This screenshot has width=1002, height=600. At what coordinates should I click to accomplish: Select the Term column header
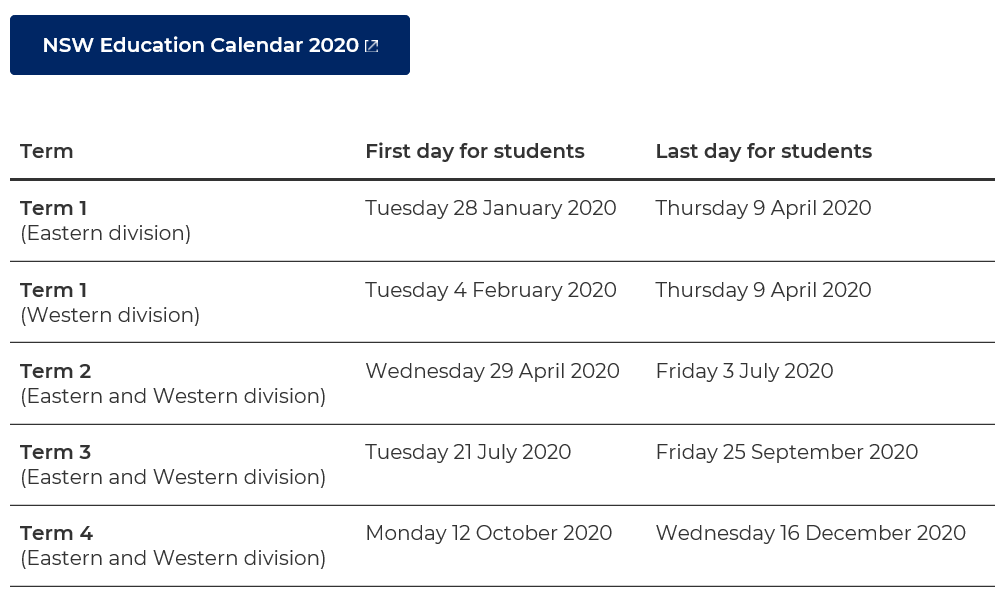[x=47, y=151]
